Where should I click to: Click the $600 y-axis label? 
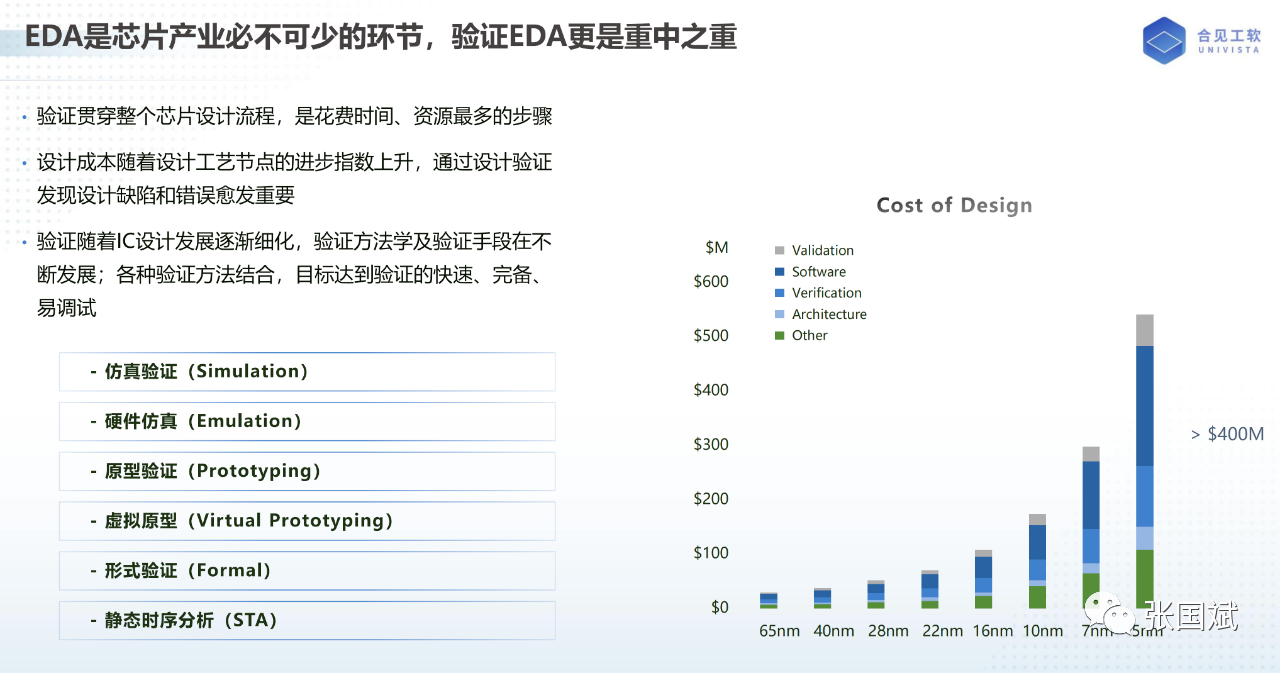click(x=711, y=282)
